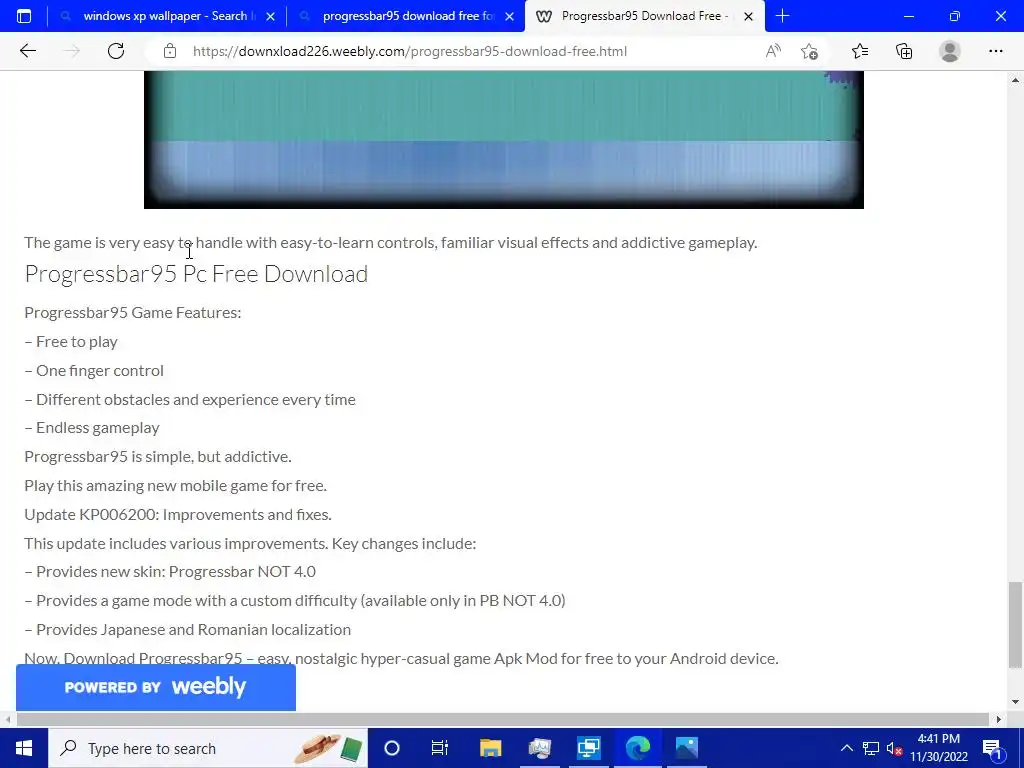The width and height of the screenshot is (1024, 768).
Task: Click the scroll down arrow
Action: pos(1015,702)
